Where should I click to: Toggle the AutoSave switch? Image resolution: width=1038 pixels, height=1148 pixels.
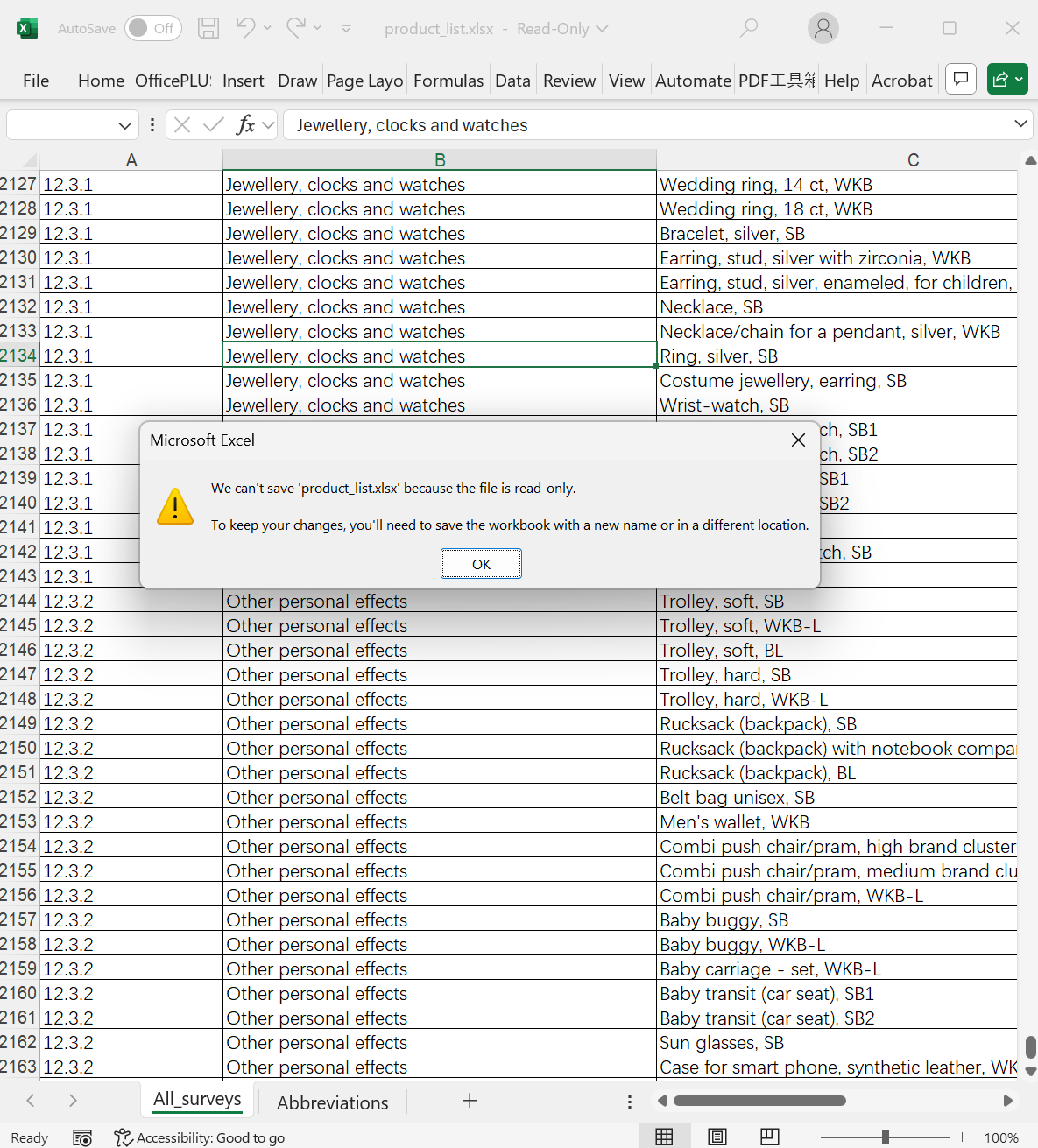(152, 28)
